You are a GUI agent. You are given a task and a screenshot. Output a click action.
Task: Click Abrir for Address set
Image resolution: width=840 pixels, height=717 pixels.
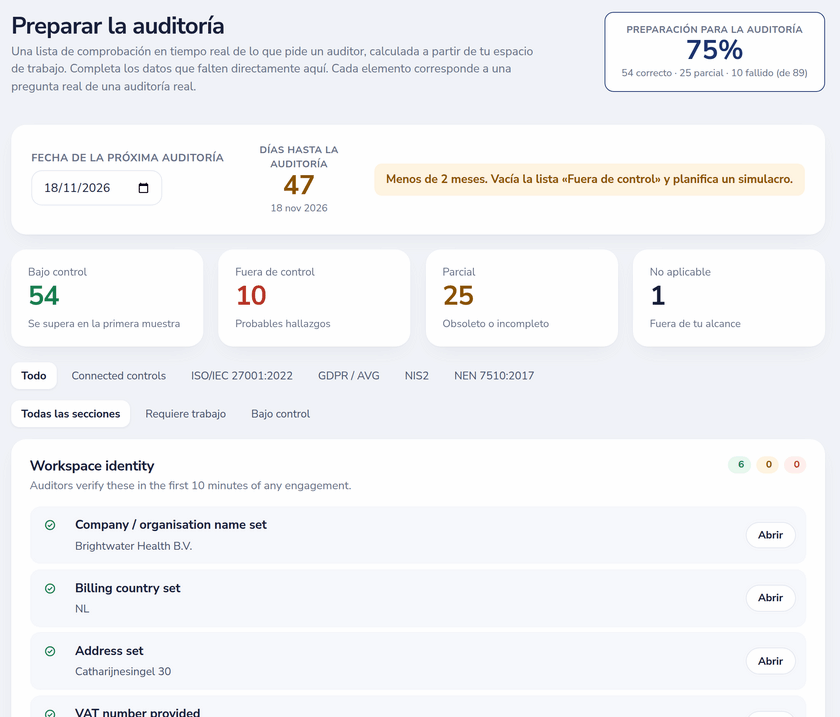[770, 661]
